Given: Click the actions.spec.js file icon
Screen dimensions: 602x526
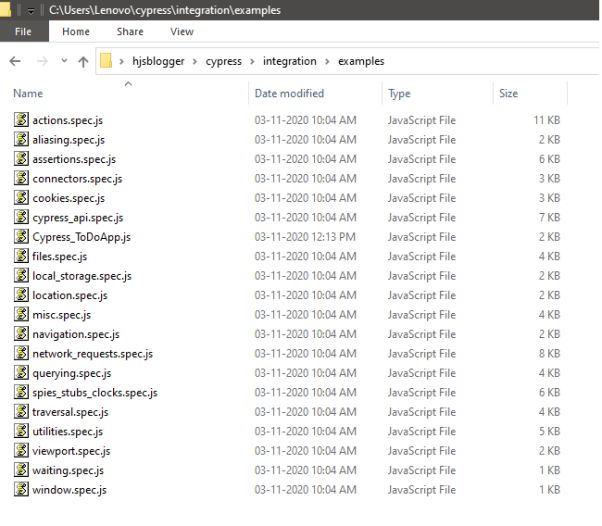Looking at the screenshot, I should click(x=21, y=120).
